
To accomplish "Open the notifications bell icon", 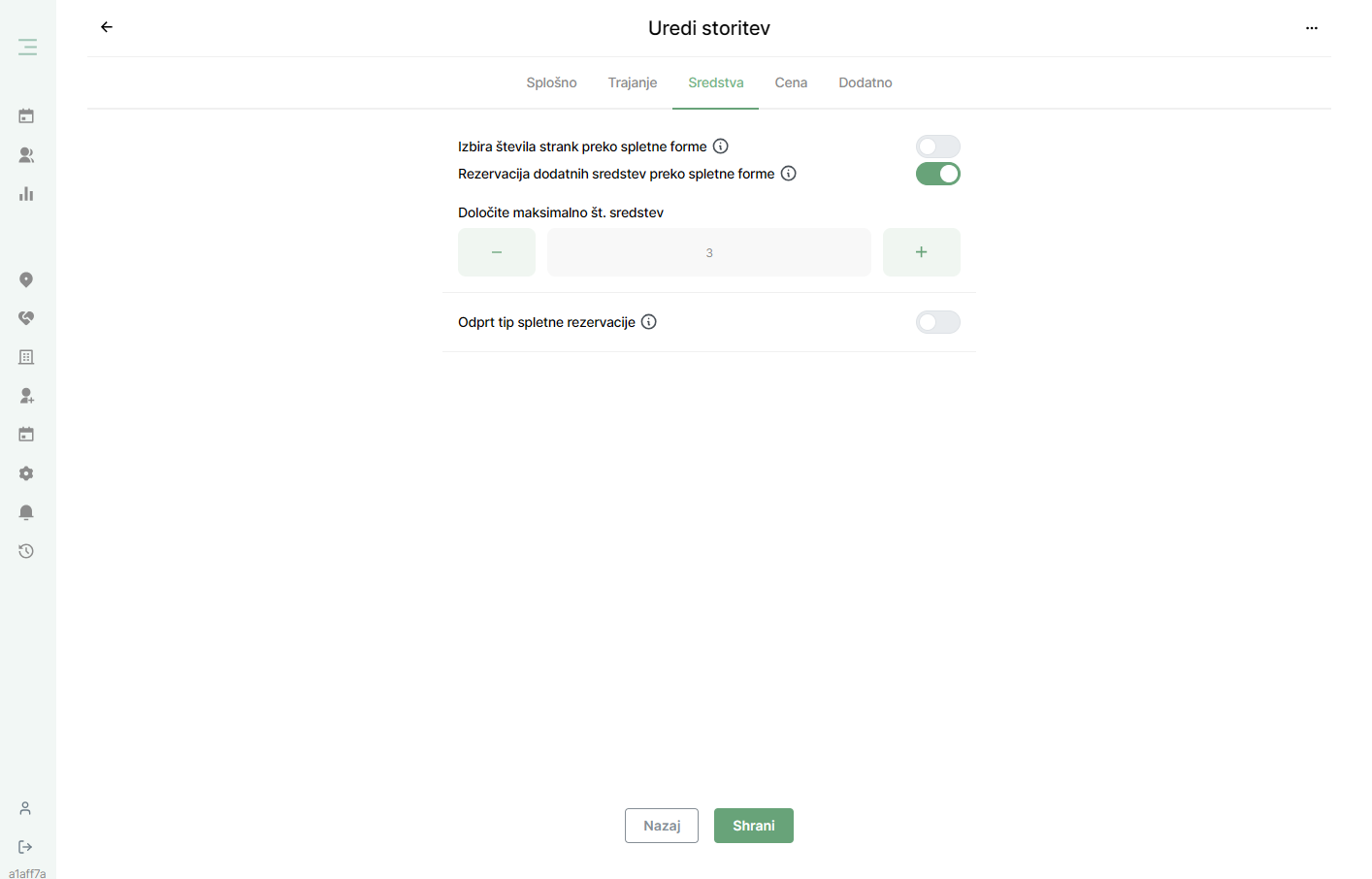I will tap(26, 512).
